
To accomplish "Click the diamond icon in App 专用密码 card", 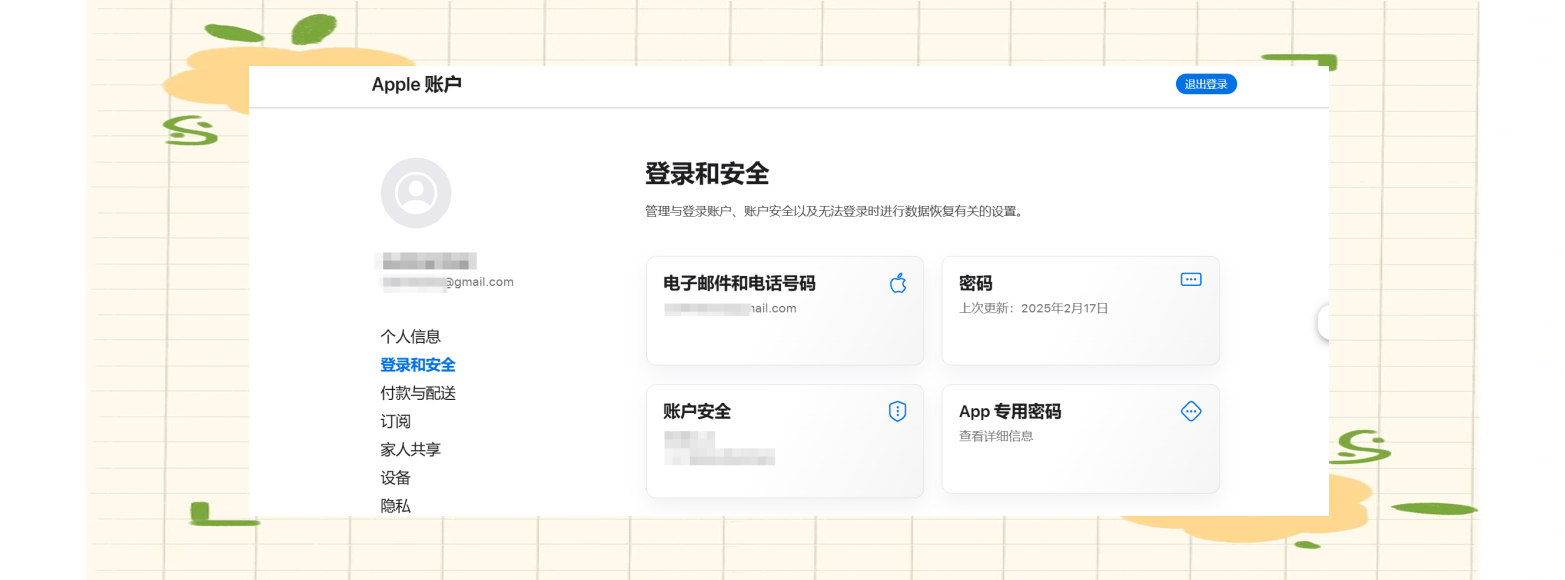I will 1191,411.
